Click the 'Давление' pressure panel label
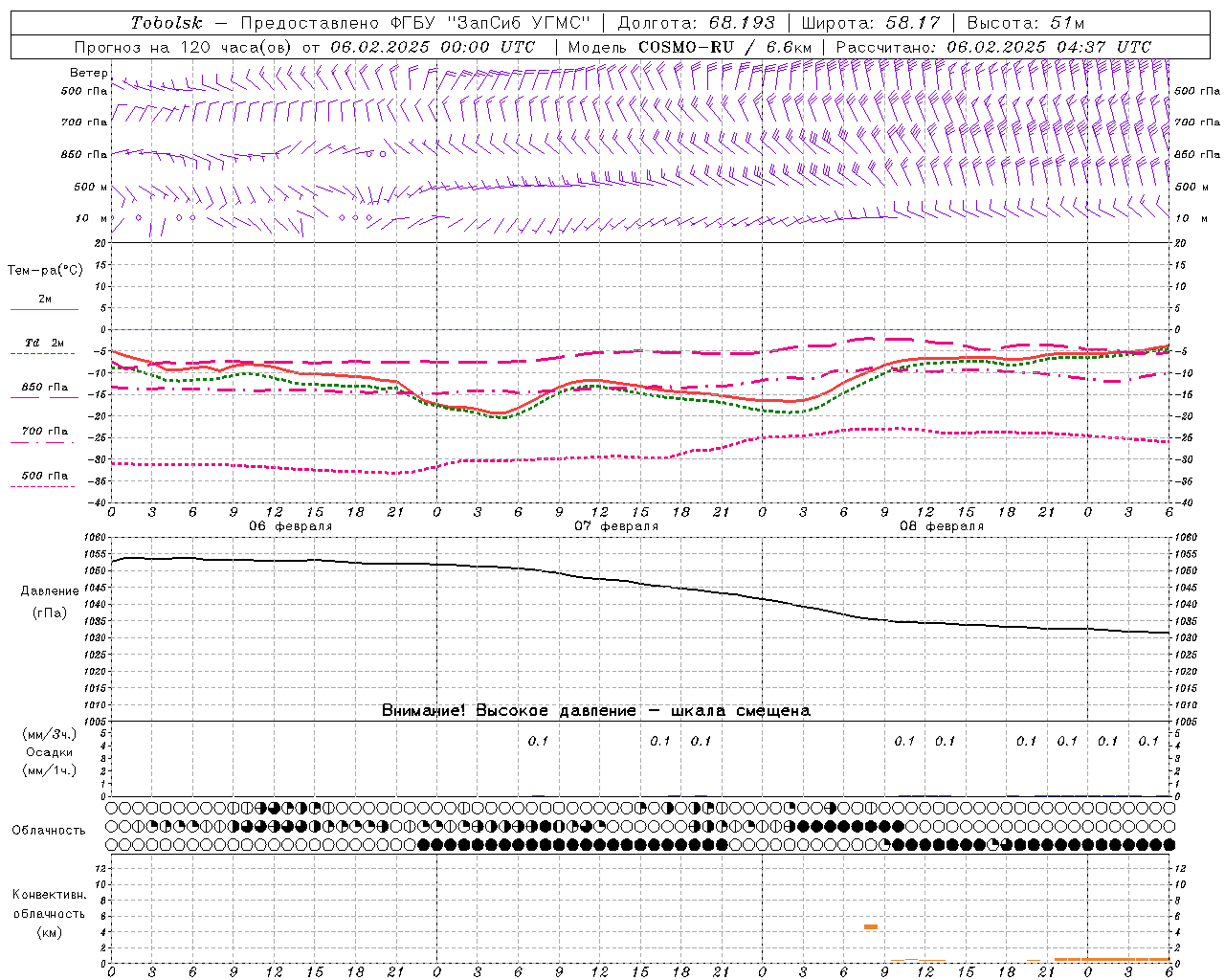This screenshot has width=1225, height=980. click(x=50, y=591)
